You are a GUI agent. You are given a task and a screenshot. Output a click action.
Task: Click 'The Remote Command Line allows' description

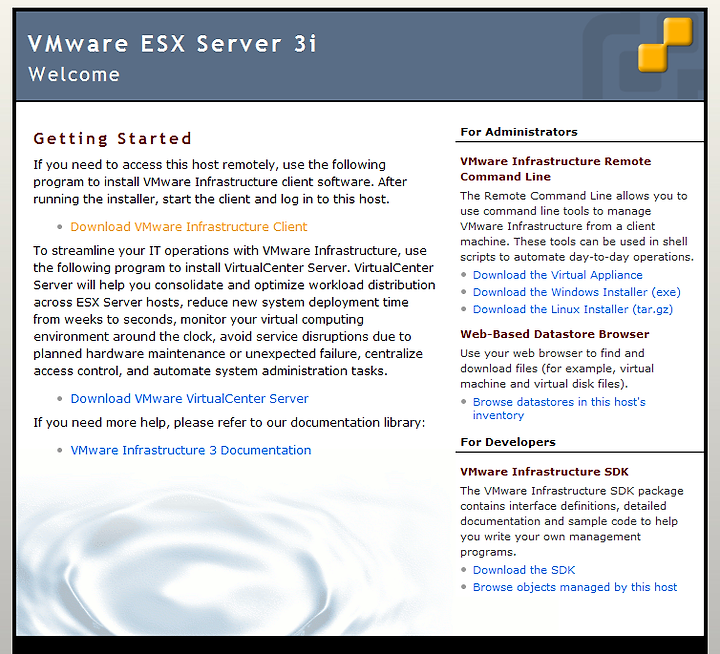click(577, 226)
